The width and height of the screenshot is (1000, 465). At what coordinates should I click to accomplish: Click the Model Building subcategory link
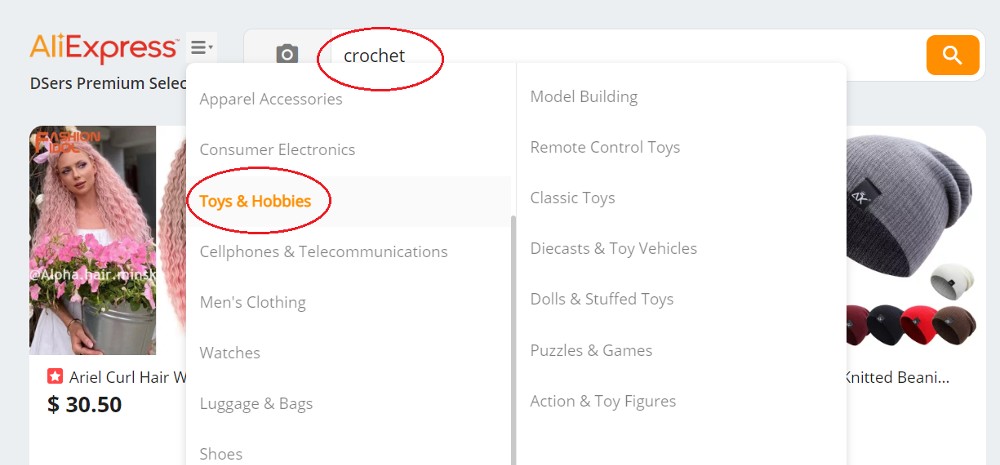(584, 96)
